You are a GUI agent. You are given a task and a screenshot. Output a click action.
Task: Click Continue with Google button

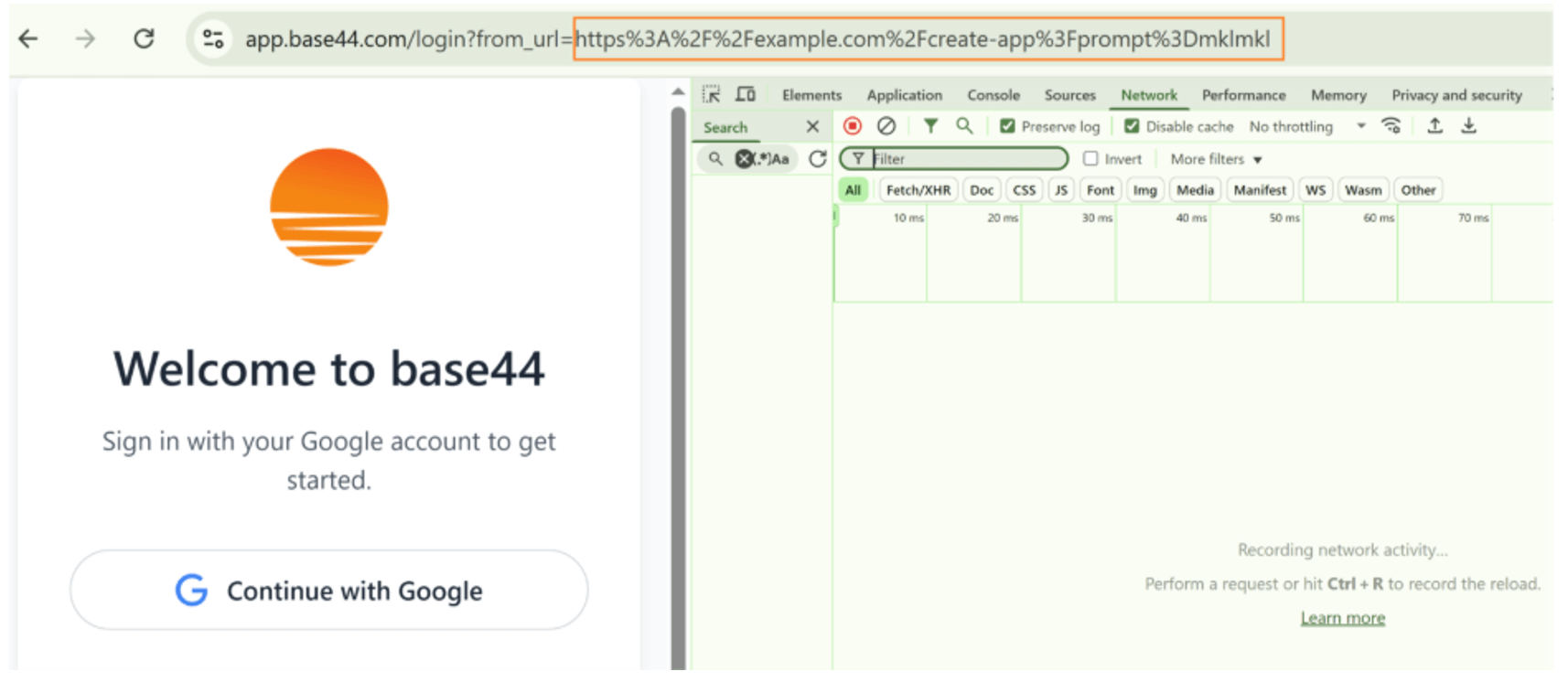328,591
